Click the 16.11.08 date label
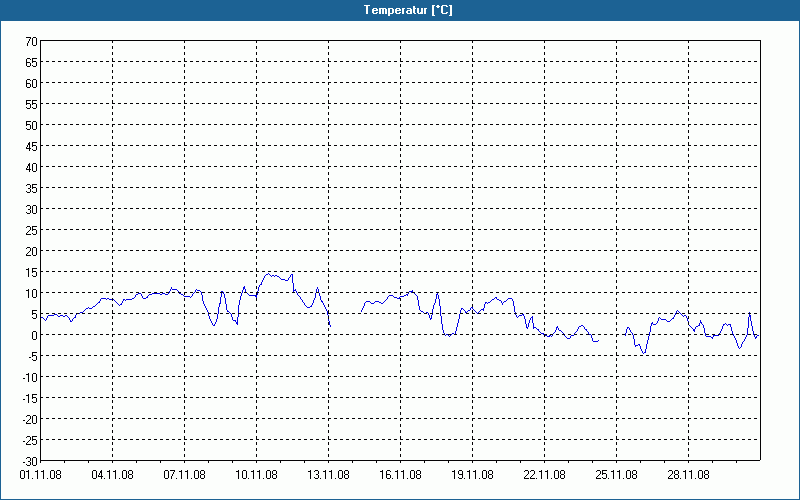 pyautogui.click(x=400, y=474)
